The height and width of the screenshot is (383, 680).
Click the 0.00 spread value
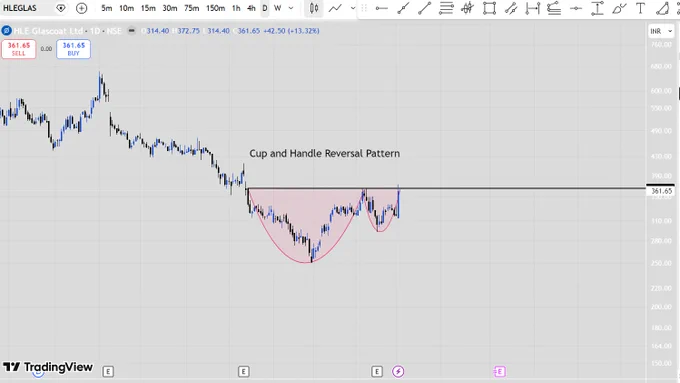46,49
